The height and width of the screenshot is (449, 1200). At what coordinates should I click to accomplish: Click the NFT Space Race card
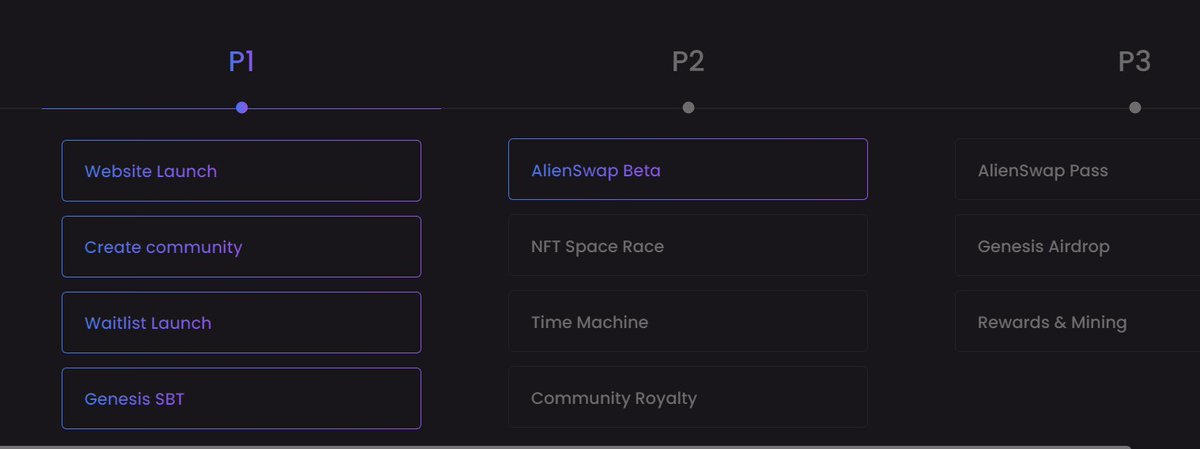688,246
